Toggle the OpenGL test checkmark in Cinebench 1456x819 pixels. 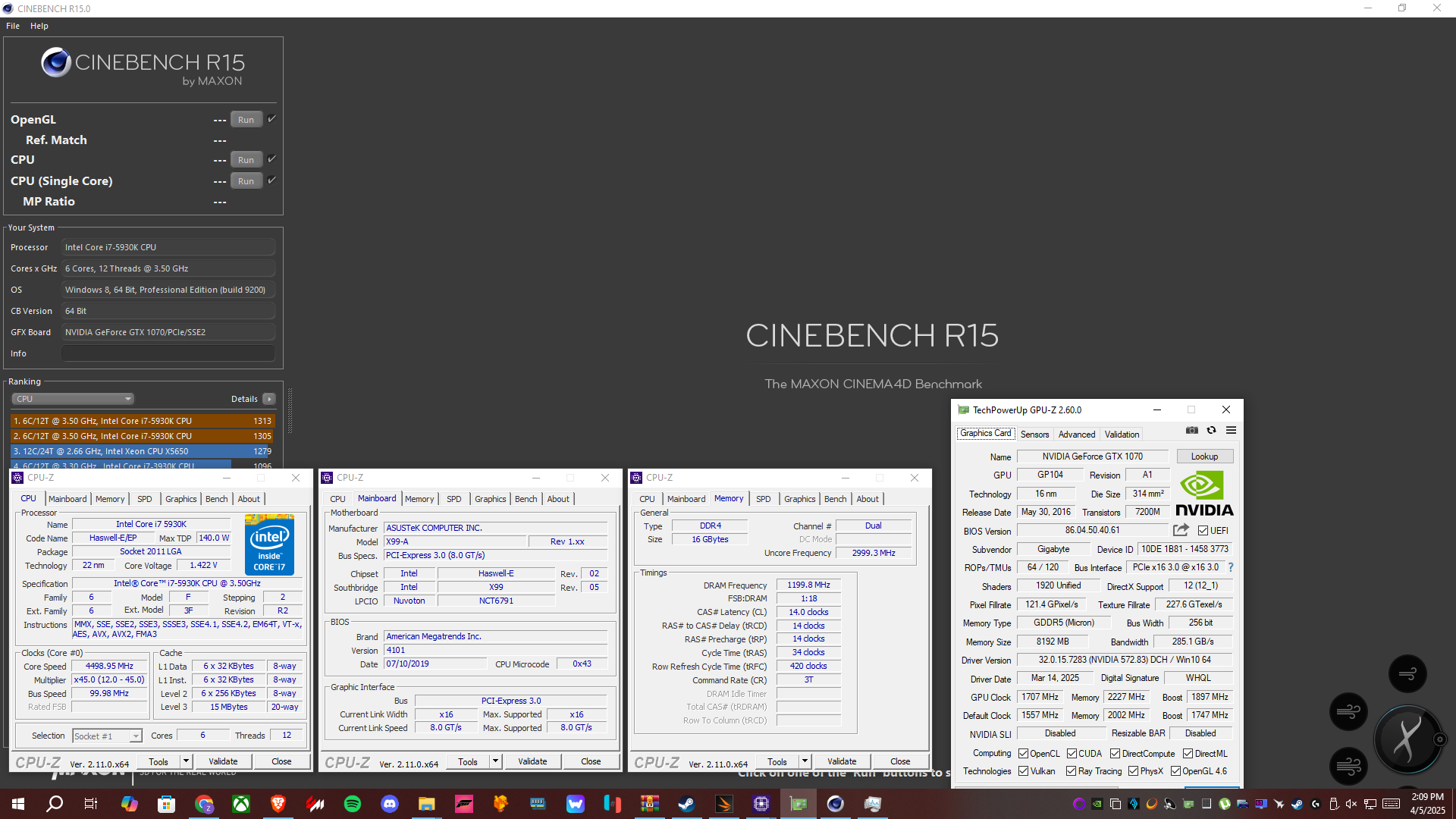click(x=271, y=119)
